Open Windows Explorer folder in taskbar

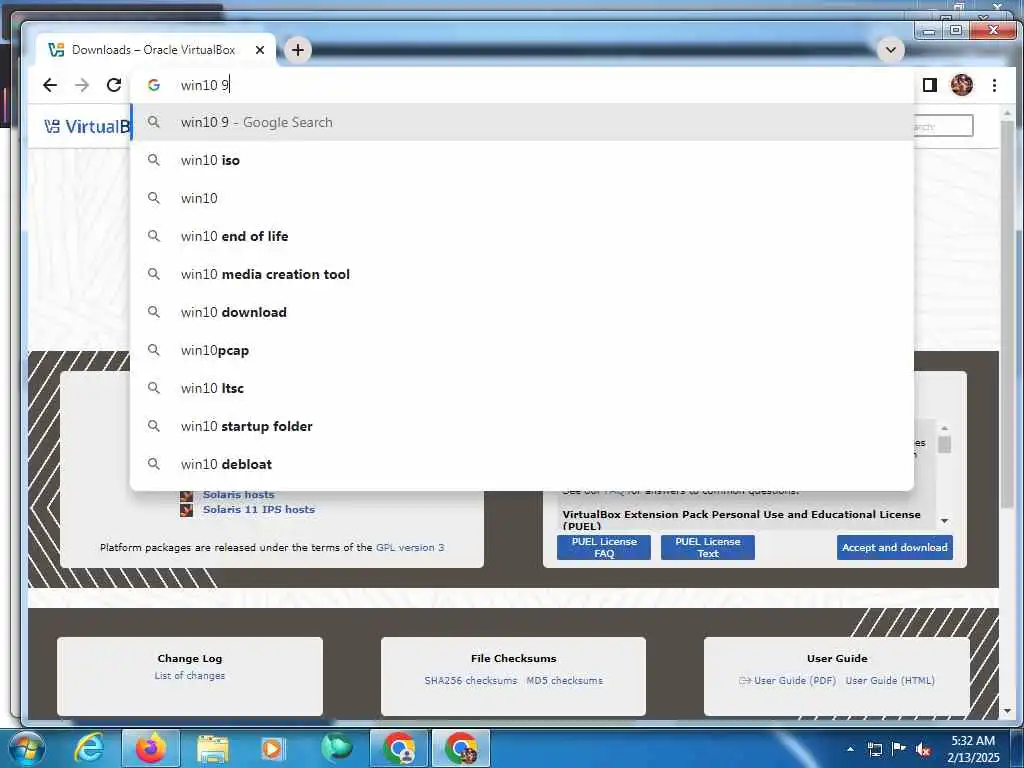(212, 749)
